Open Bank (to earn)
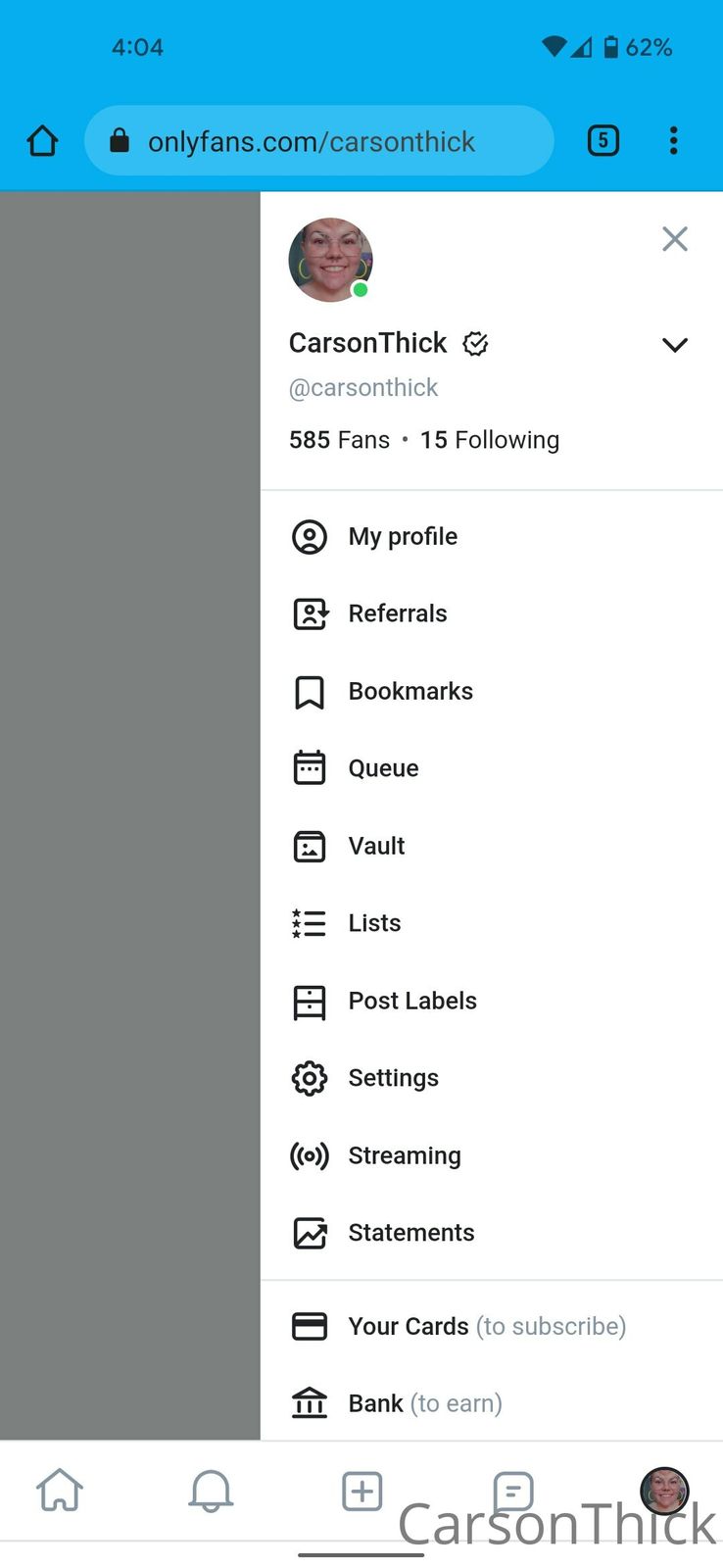 coord(424,1403)
